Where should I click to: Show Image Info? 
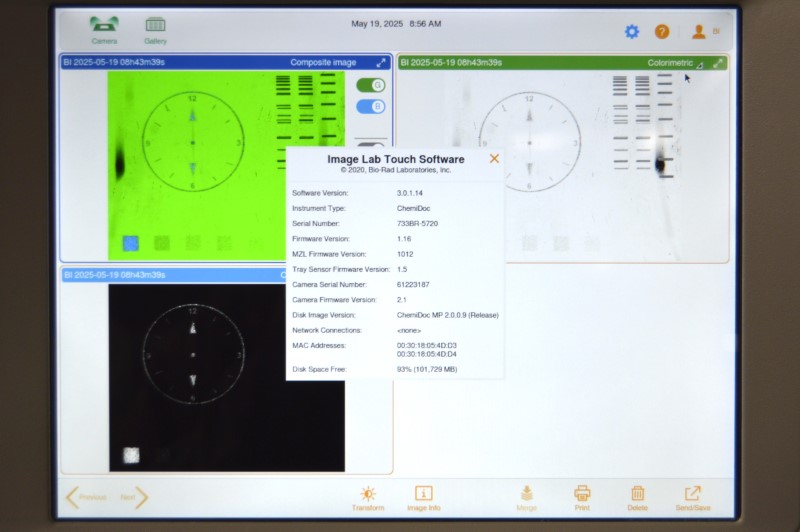click(423, 498)
